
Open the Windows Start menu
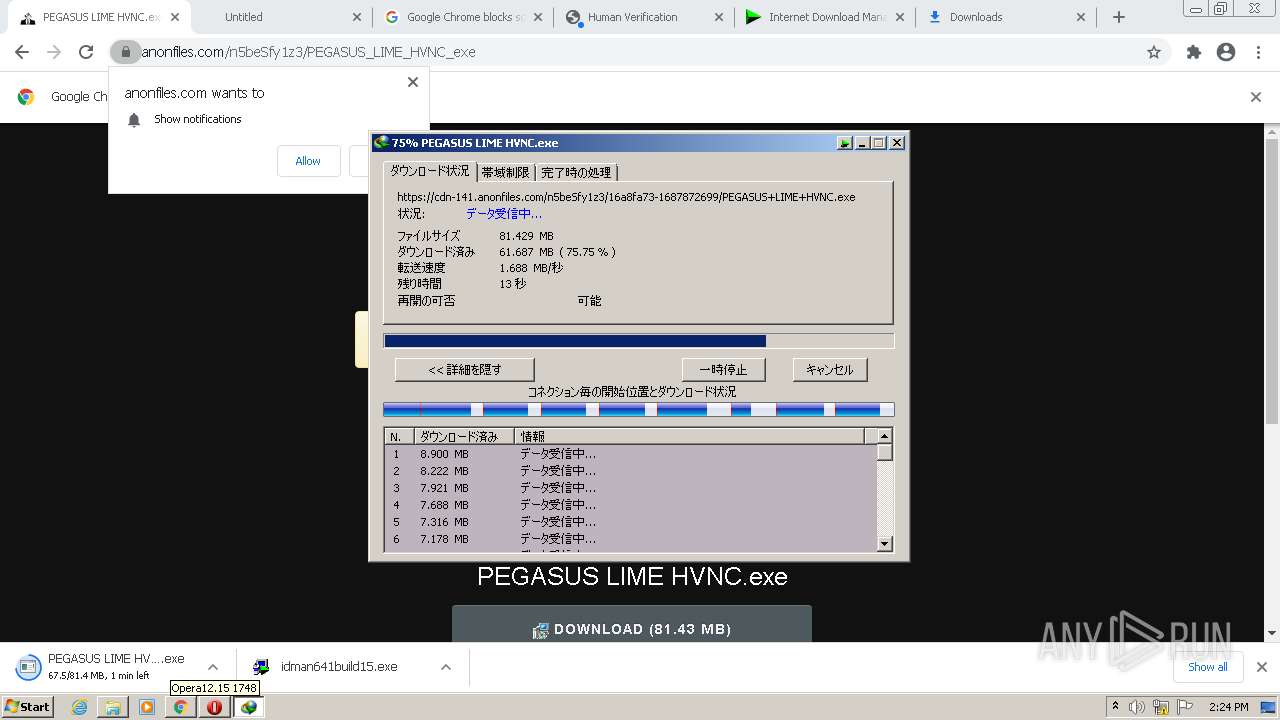[28, 707]
